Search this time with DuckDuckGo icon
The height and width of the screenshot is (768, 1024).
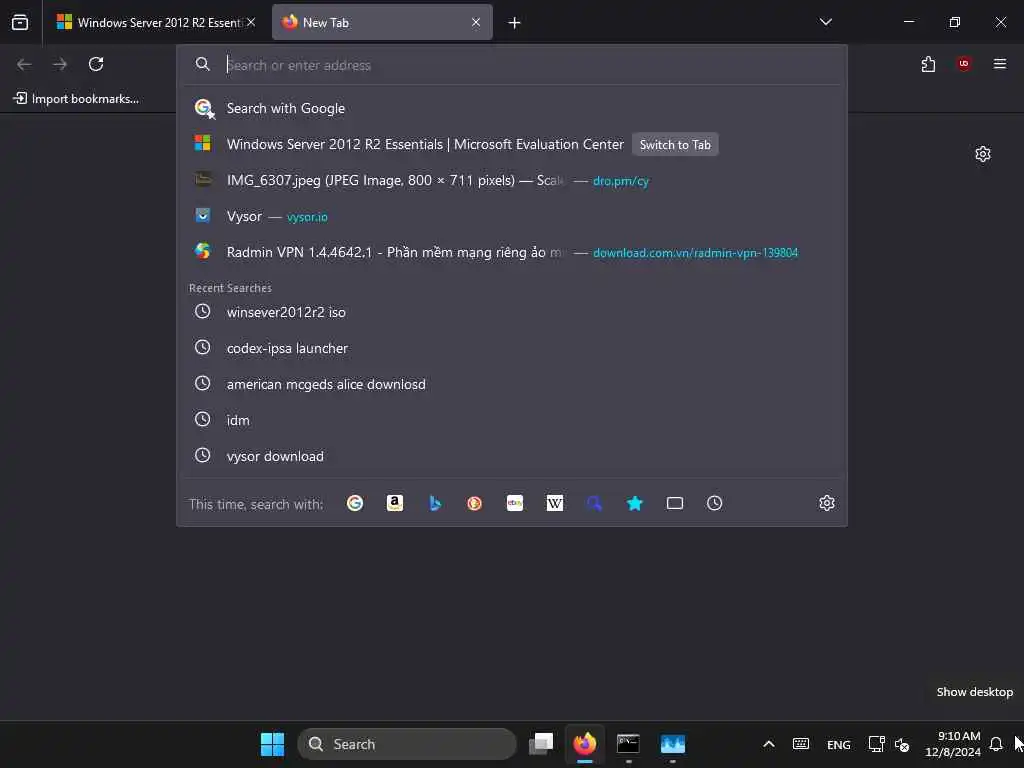(475, 503)
